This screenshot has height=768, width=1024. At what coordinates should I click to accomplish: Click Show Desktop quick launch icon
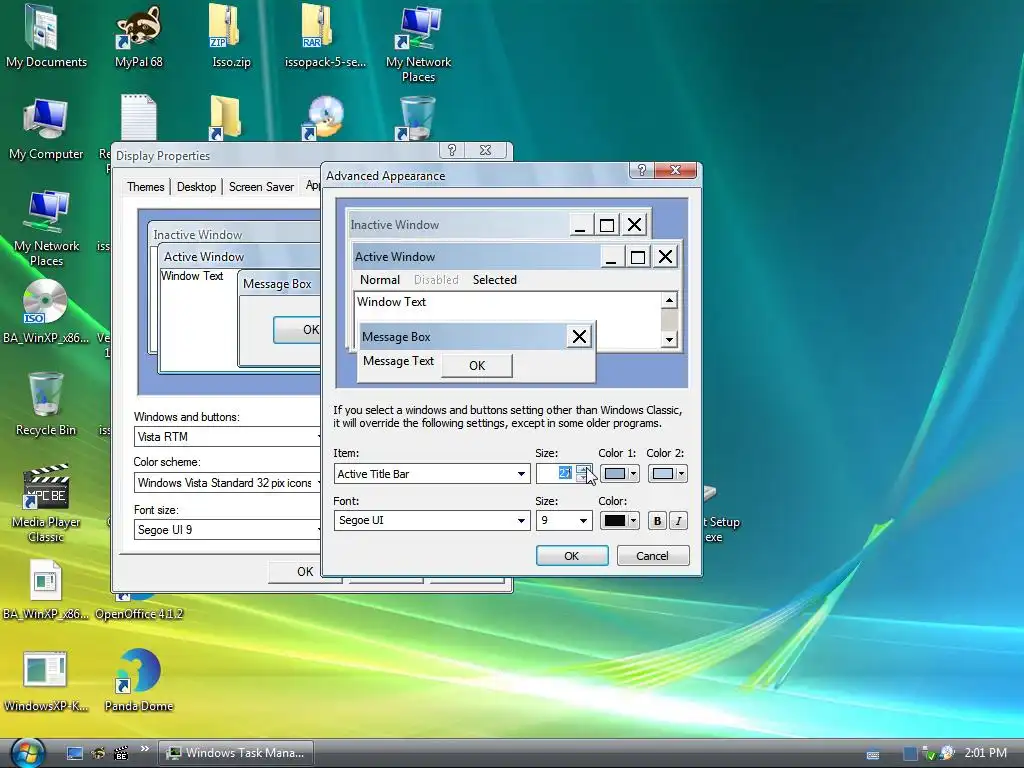pos(75,753)
